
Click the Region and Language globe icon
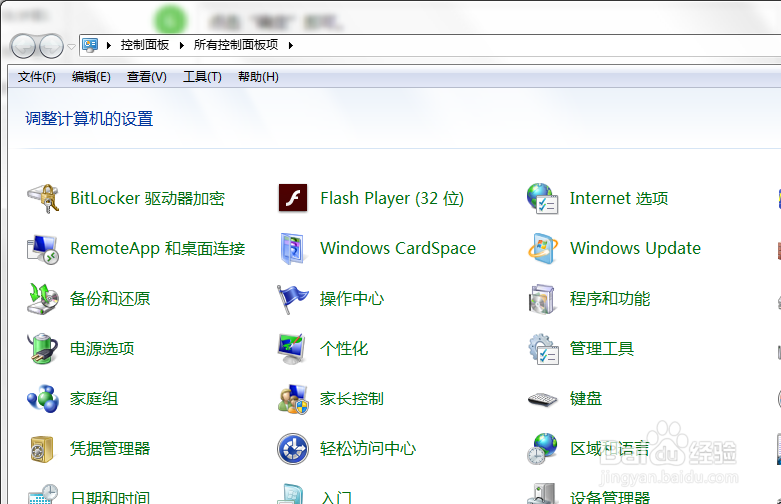[x=542, y=449]
